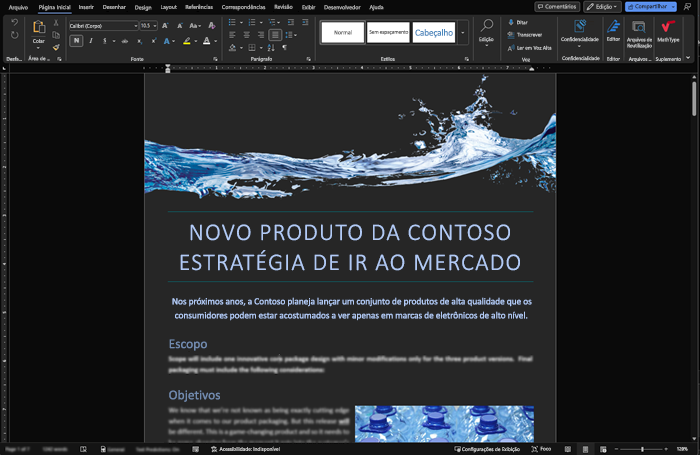The image size is (700, 455).
Task: Align text to the right
Action: point(261,35)
